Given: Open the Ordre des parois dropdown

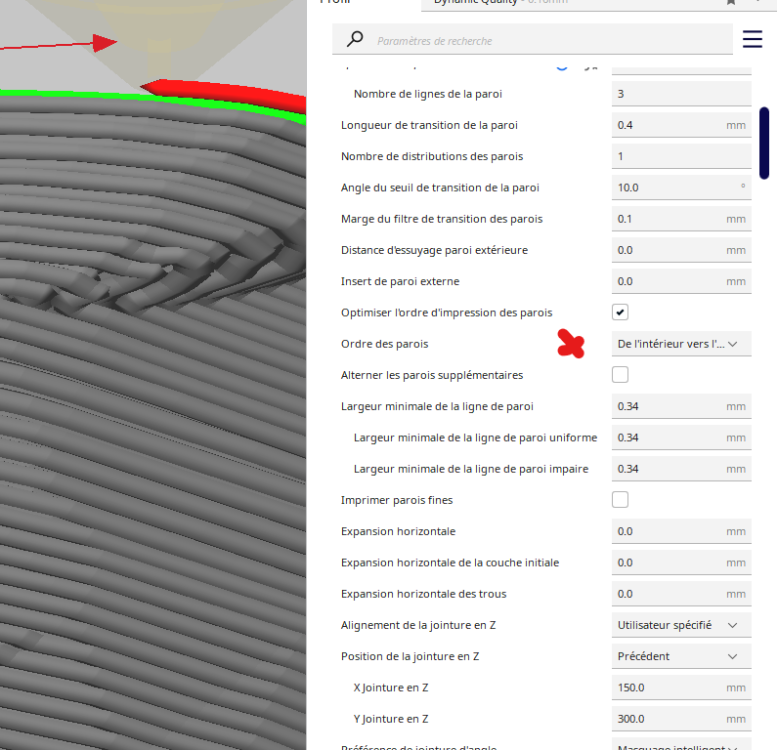Looking at the screenshot, I should pyautogui.click(x=681, y=344).
